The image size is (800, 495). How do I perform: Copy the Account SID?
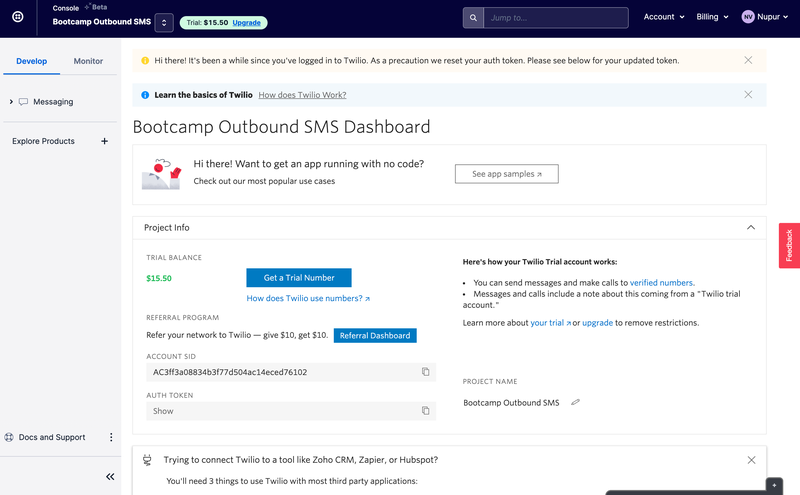tap(426, 372)
